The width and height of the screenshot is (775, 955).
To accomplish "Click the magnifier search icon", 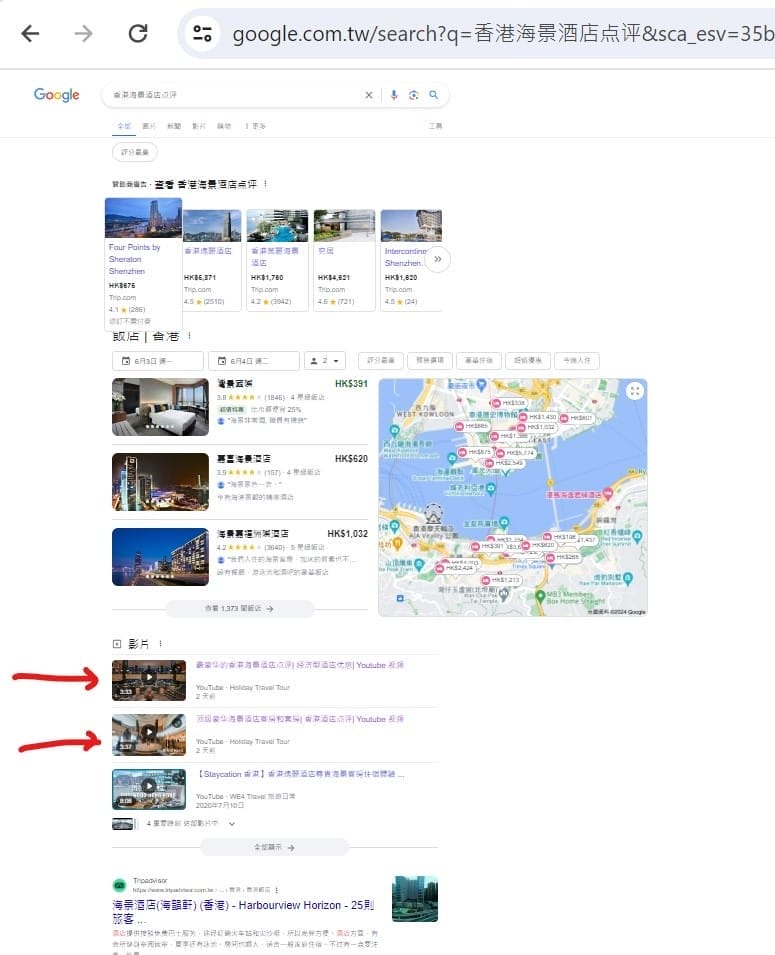I will (434, 95).
